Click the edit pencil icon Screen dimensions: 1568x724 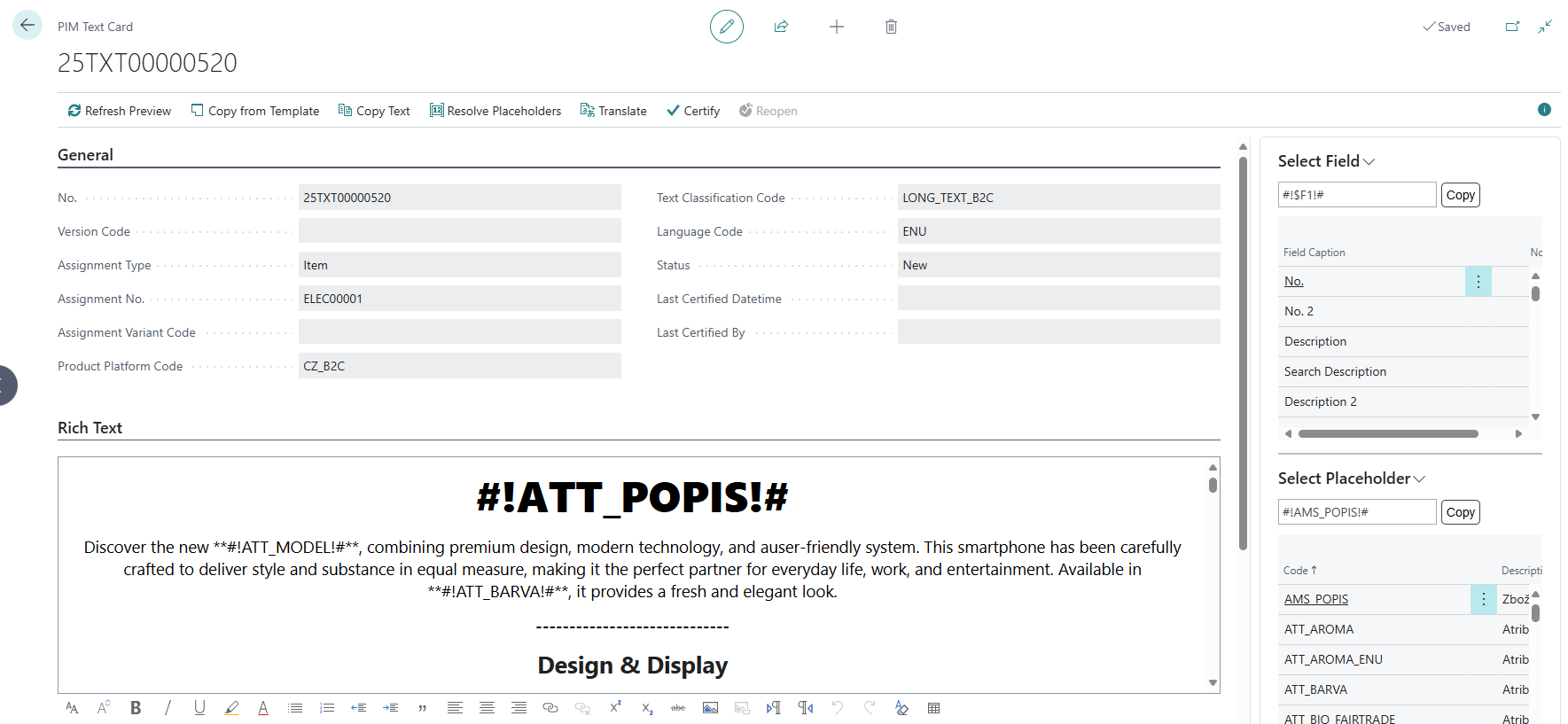(x=726, y=27)
